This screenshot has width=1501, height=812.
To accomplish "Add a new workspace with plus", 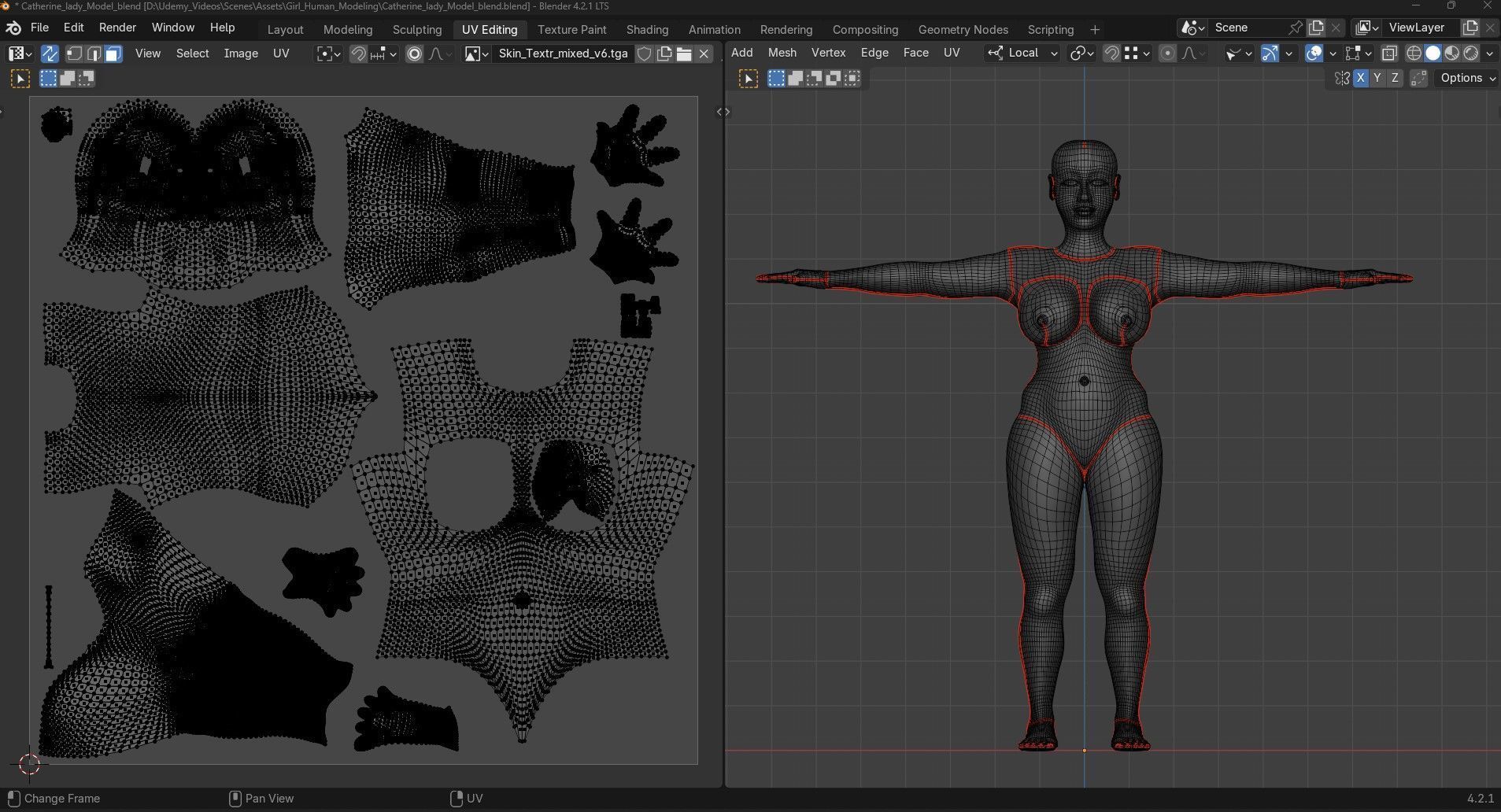I will point(1094,29).
